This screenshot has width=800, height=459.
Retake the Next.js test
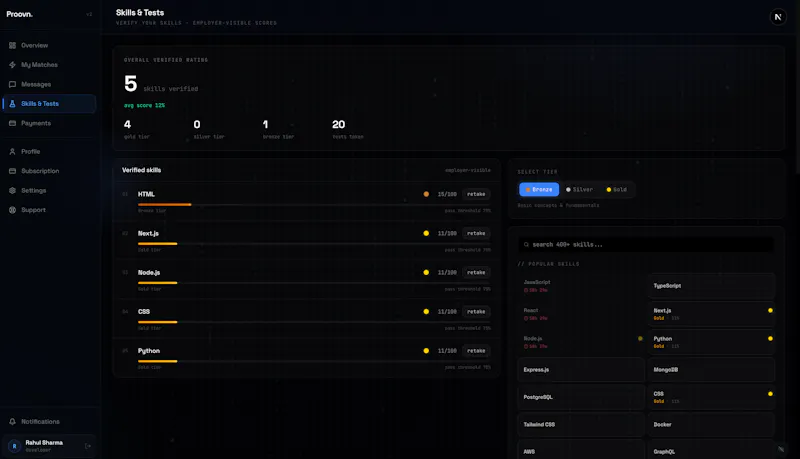[x=476, y=233]
